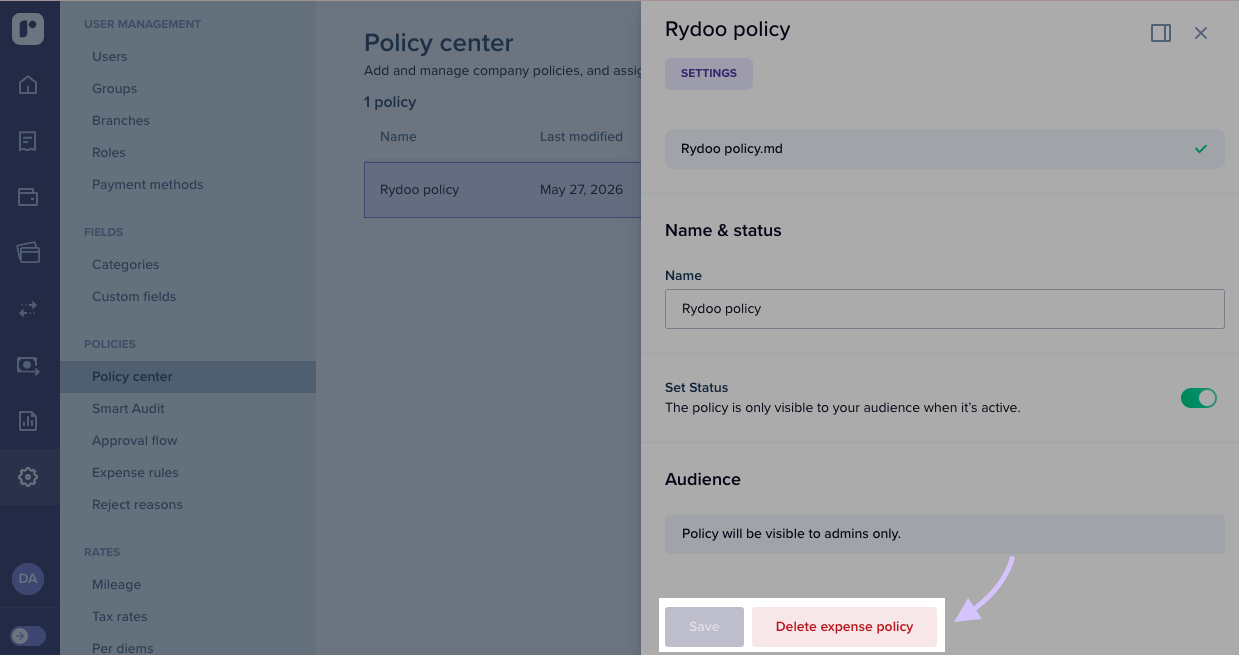Image resolution: width=1239 pixels, height=655 pixels.
Task: Click the green checkmark on Rydoo policy.md
Action: pos(1201,149)
